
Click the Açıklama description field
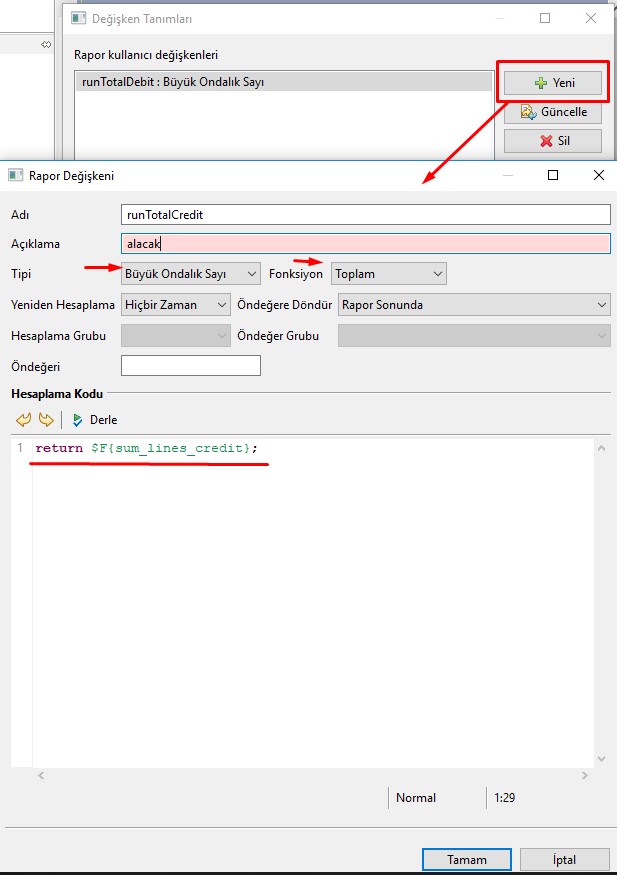point(365,243)
